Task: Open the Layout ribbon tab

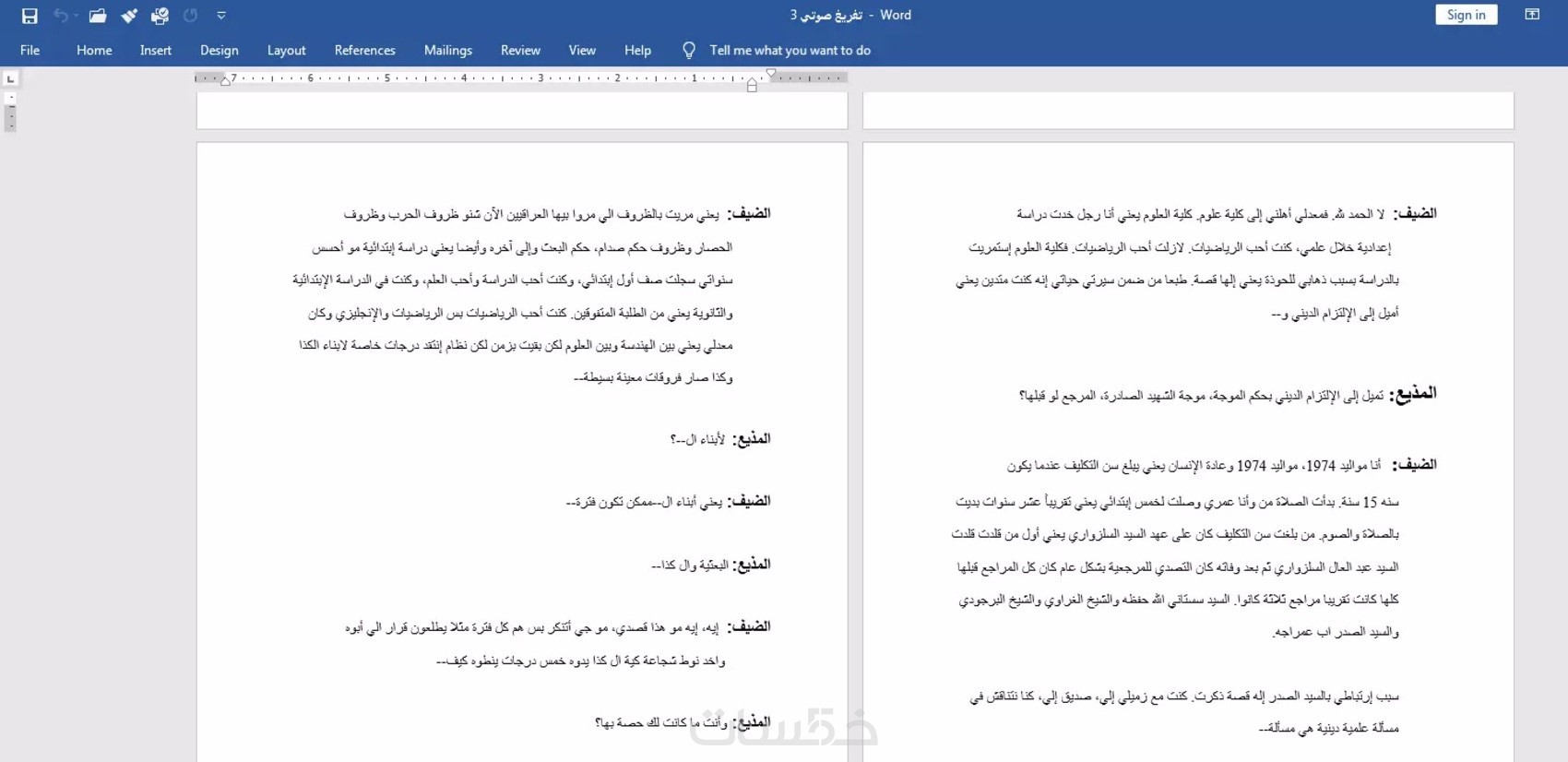Action: pos(286,50)
